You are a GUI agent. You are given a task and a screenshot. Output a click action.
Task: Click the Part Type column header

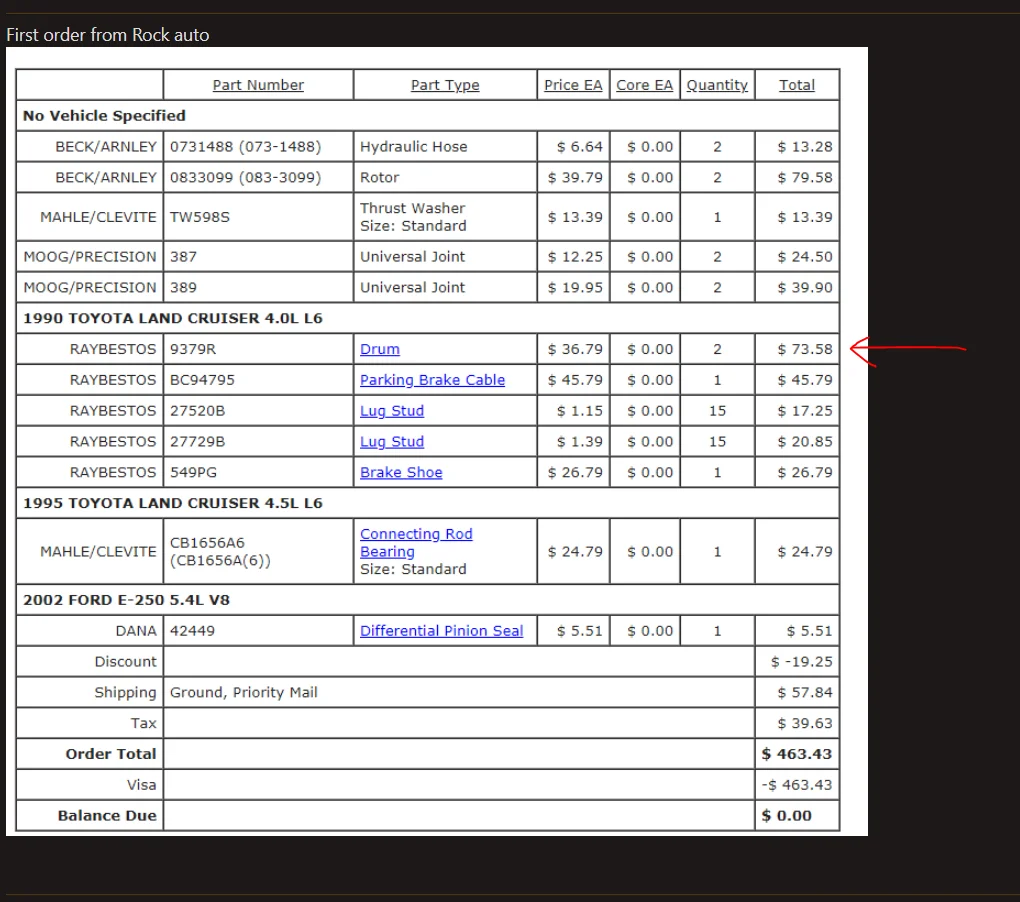tap(445, 85)
